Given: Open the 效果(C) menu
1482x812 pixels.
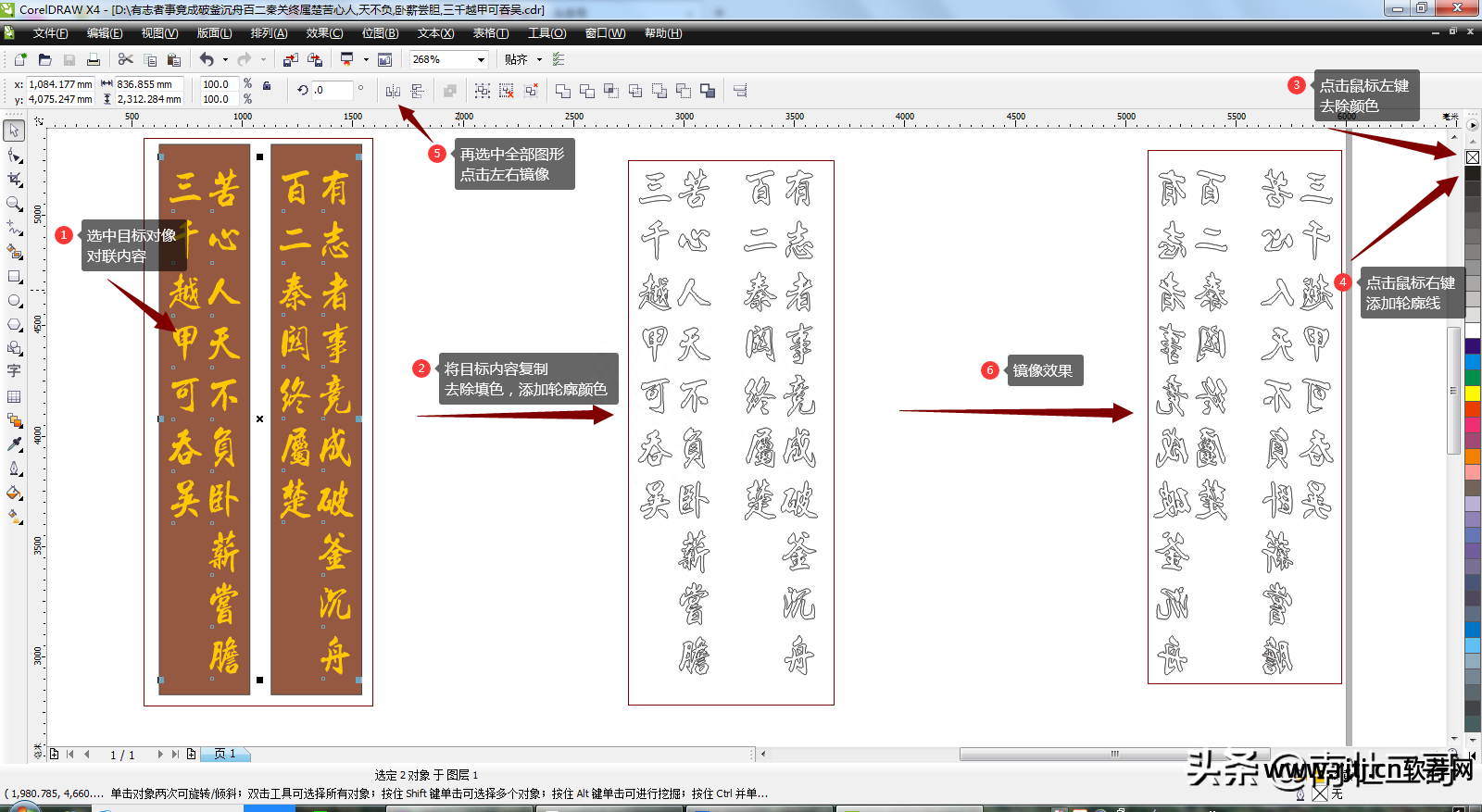Looking at the screenshot, I should click(324, 33).
